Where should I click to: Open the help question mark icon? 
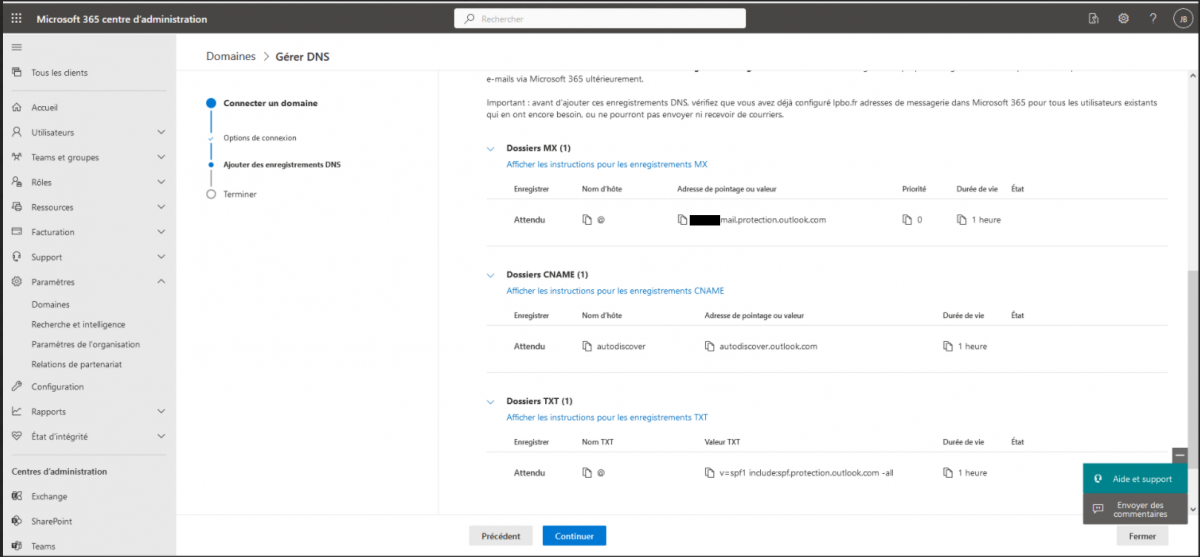pos(1153,19)
